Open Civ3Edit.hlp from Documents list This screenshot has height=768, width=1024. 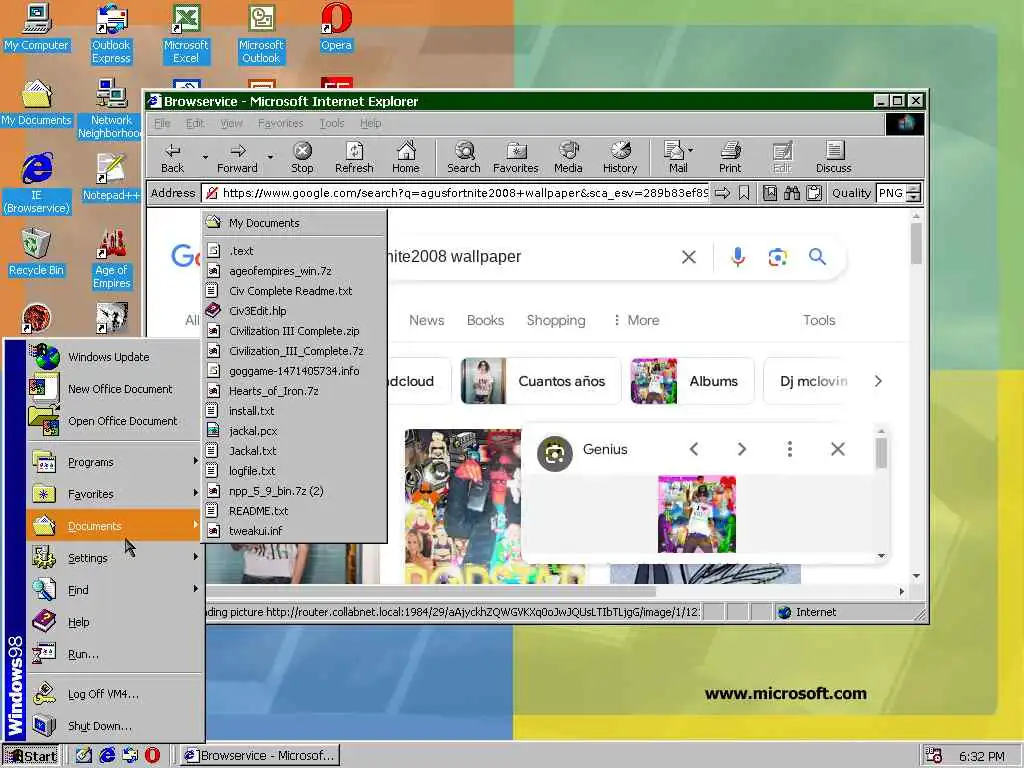[x=294, y=311]
